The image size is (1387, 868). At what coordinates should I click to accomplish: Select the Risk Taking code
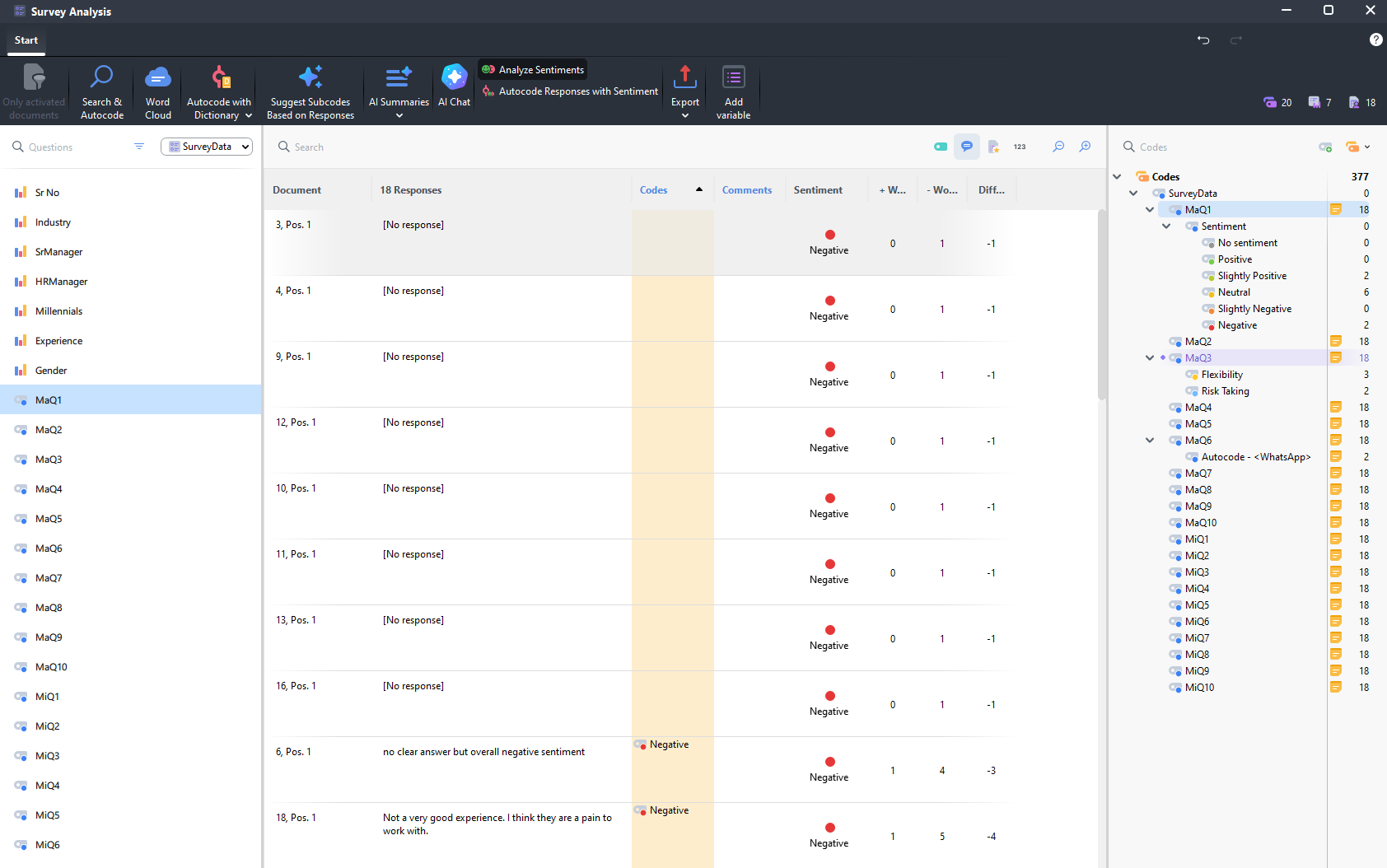(x=1225, y=391)
